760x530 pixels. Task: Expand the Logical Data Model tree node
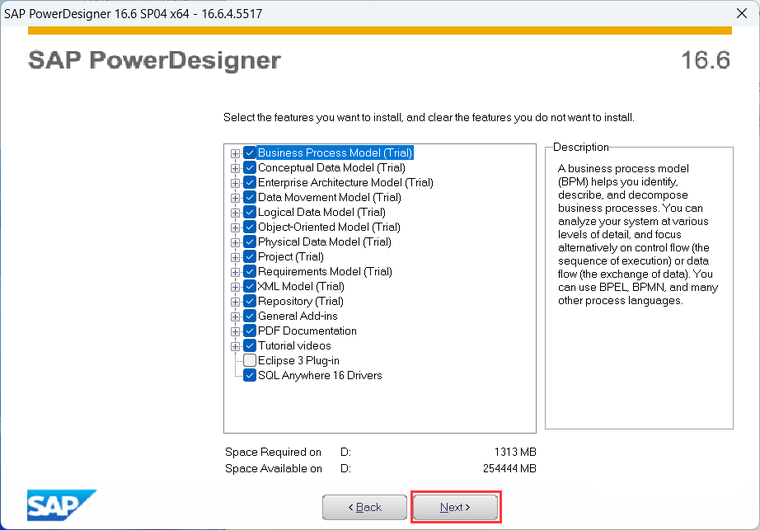235,213
